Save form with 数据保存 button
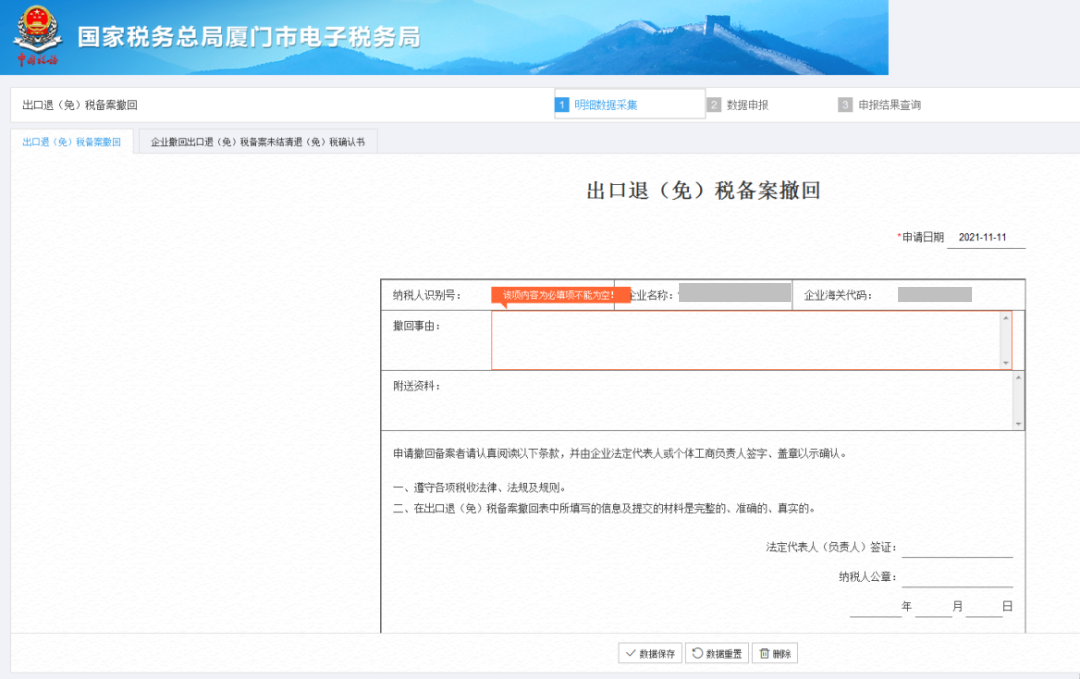Screen dimensions: 1080x679 coord(649,654)
